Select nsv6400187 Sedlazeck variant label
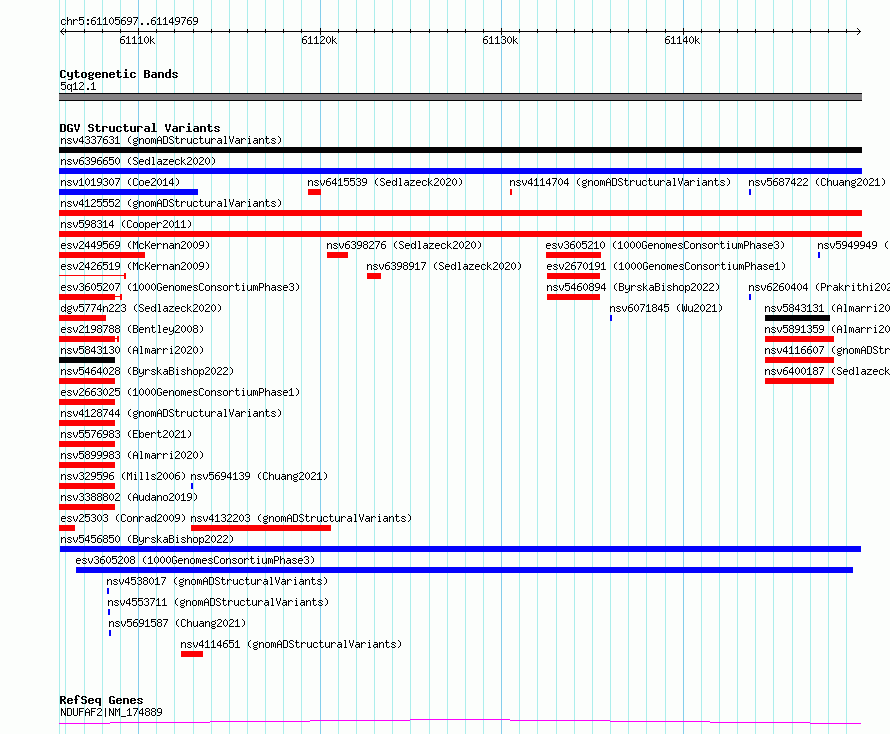The image size is (890, 734). [826, 371]
